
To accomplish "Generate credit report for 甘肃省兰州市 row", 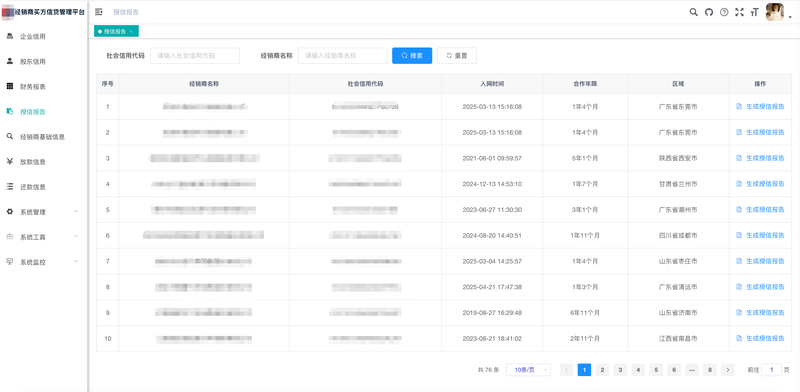I will point(760,184).
